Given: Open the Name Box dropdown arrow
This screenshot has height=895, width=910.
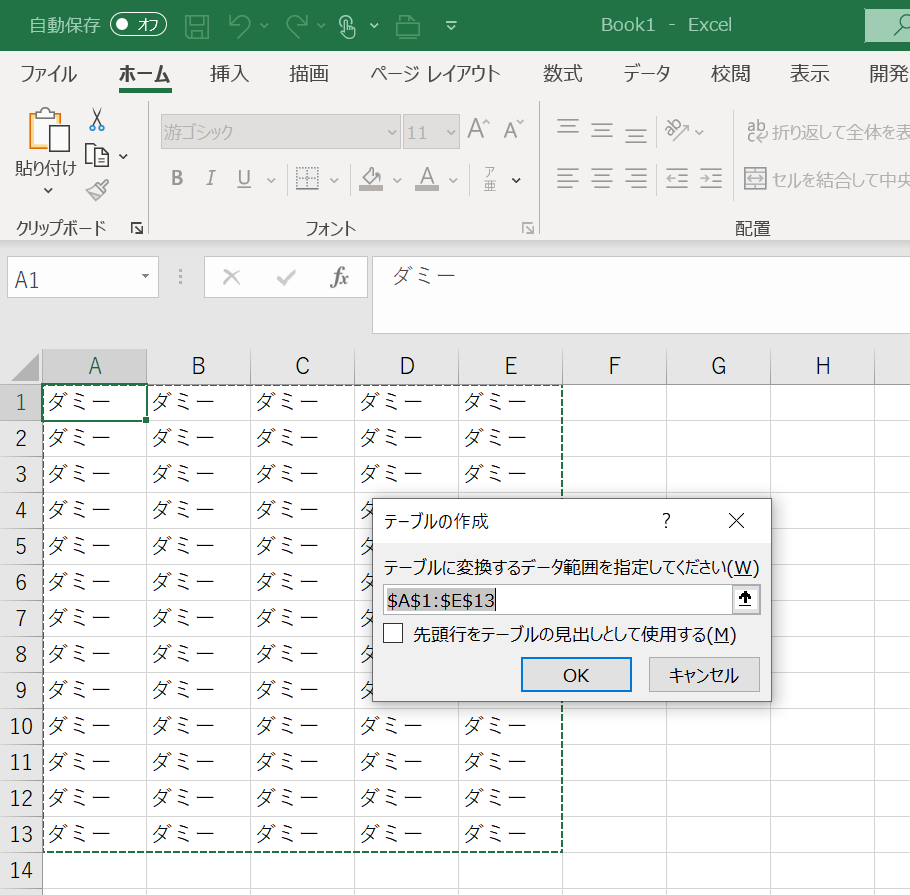Looking at the screenshot, I should pyautogui.click(x=146, y=277).
